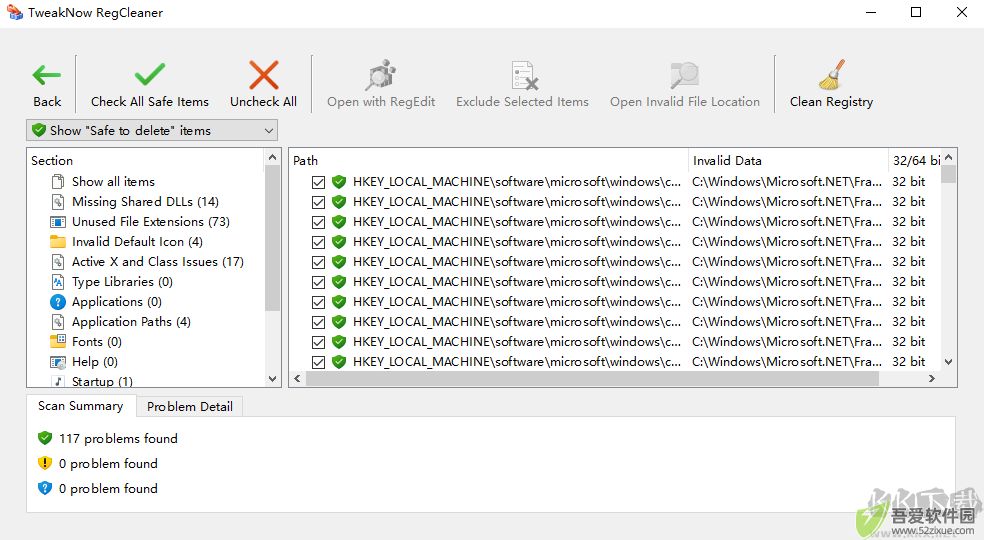The width and height of the screenshot is (984, 540).
Task: Click the Path list scroll-right arrow
Action: [932, 379]
